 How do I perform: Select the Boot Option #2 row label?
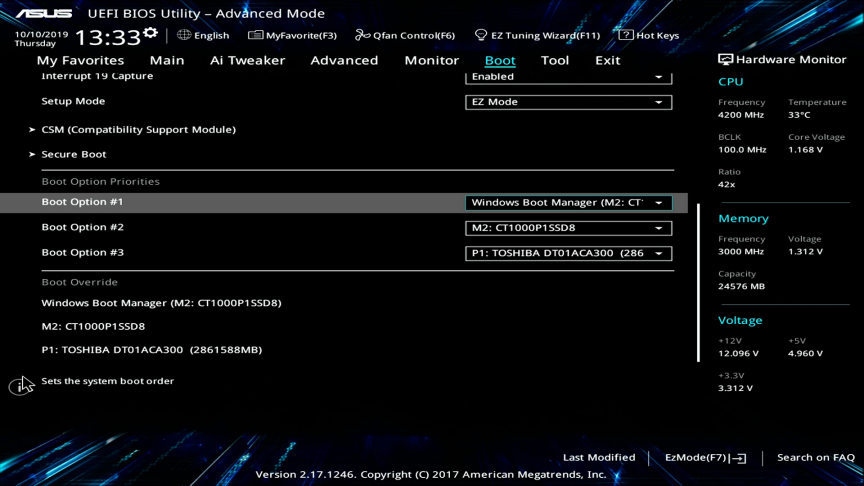tap(82, 227)
